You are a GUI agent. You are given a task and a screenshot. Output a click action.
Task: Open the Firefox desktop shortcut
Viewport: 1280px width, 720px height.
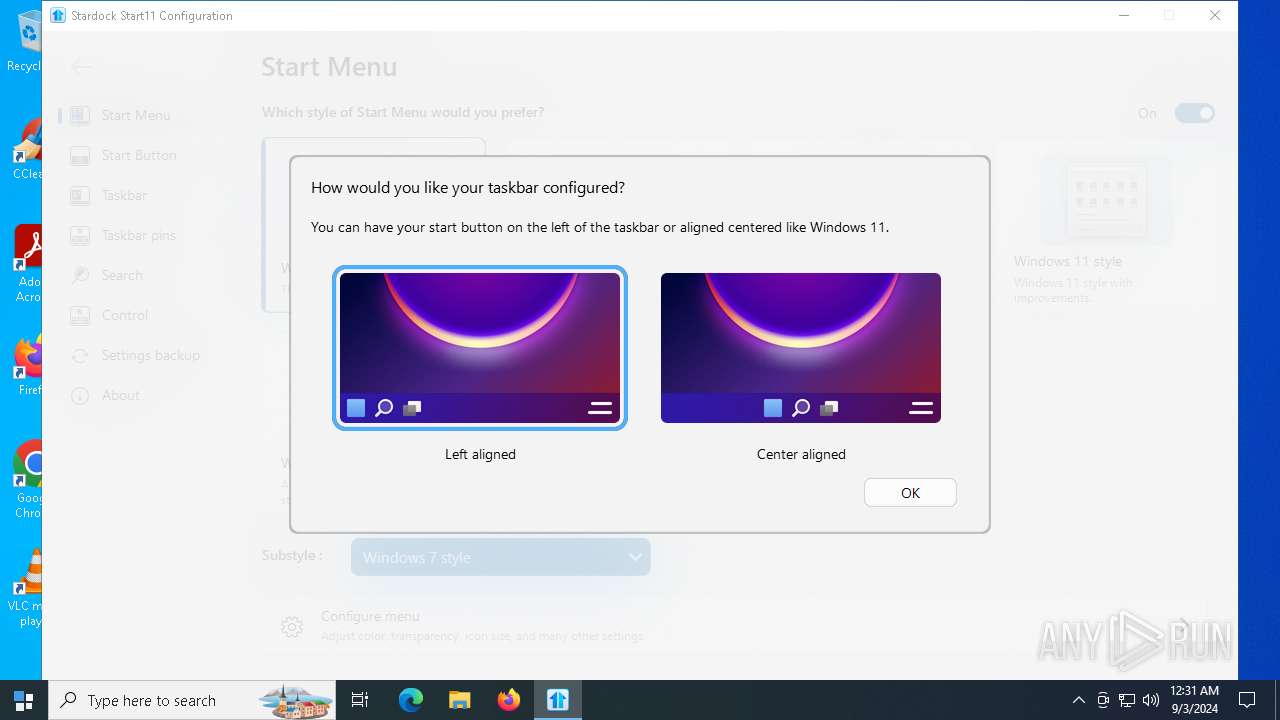pyautogui.click(x=26, y=366)
